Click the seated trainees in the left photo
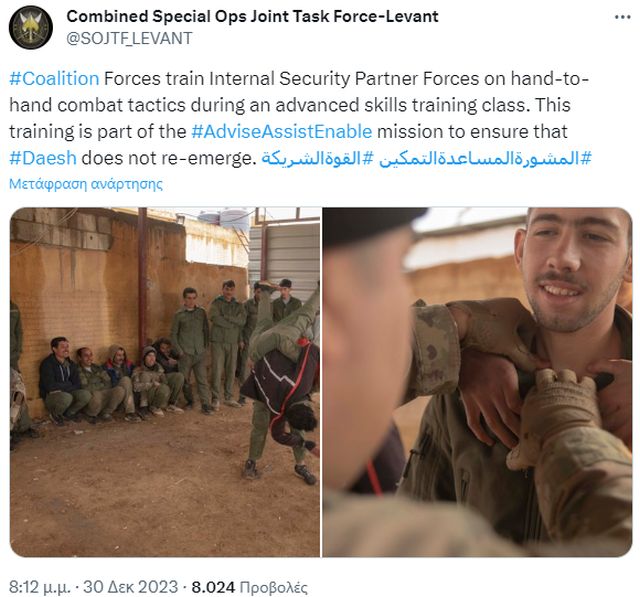Viewport: 640px width, 597px height. (112, 380)
